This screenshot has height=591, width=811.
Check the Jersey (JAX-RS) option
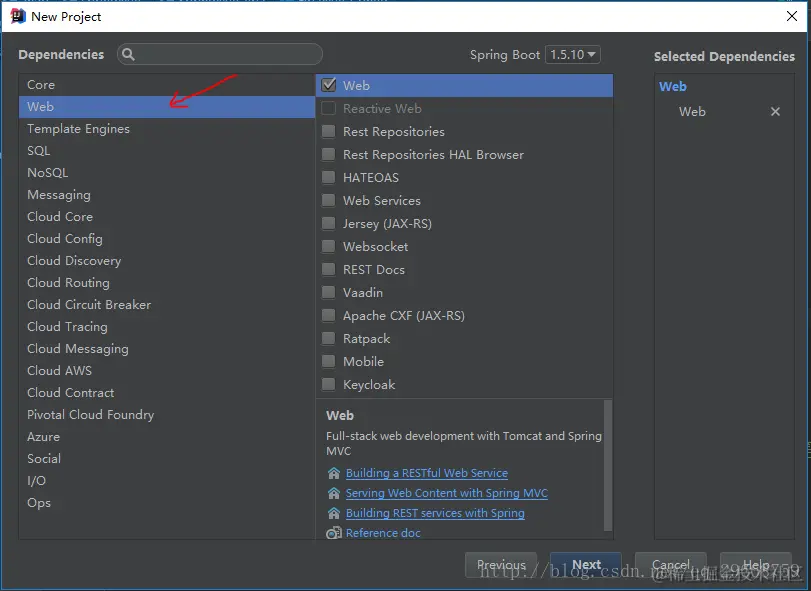click(x=328, y=223)
